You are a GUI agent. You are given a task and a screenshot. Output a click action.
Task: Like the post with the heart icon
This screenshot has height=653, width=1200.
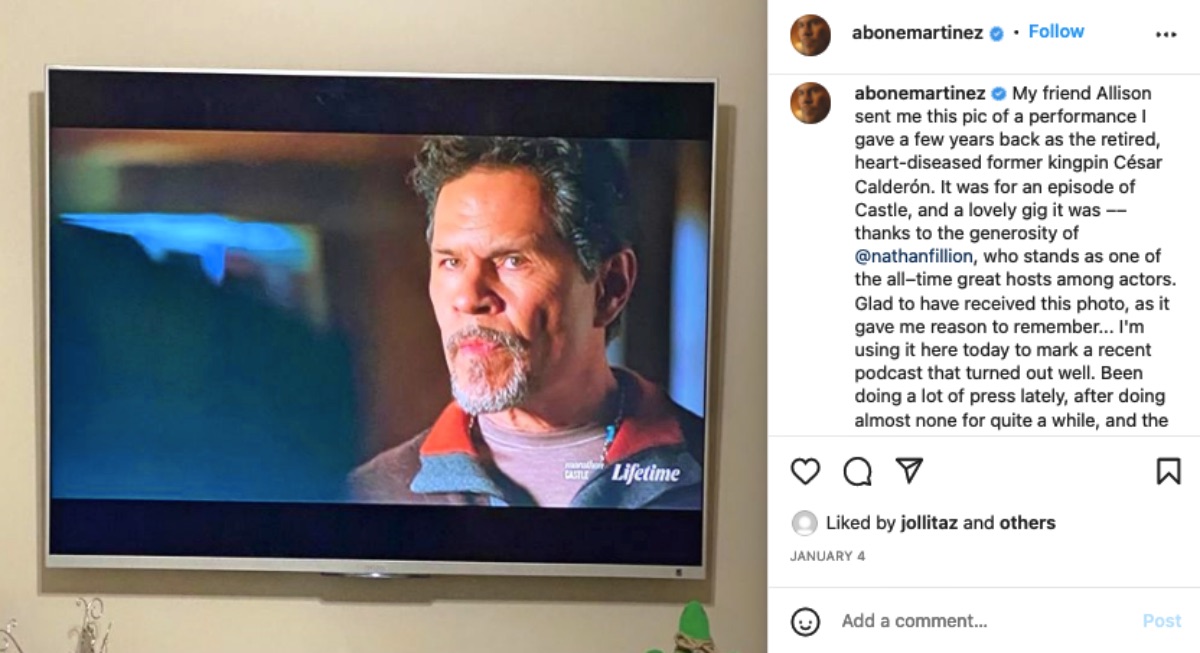(x=805, y=471)
